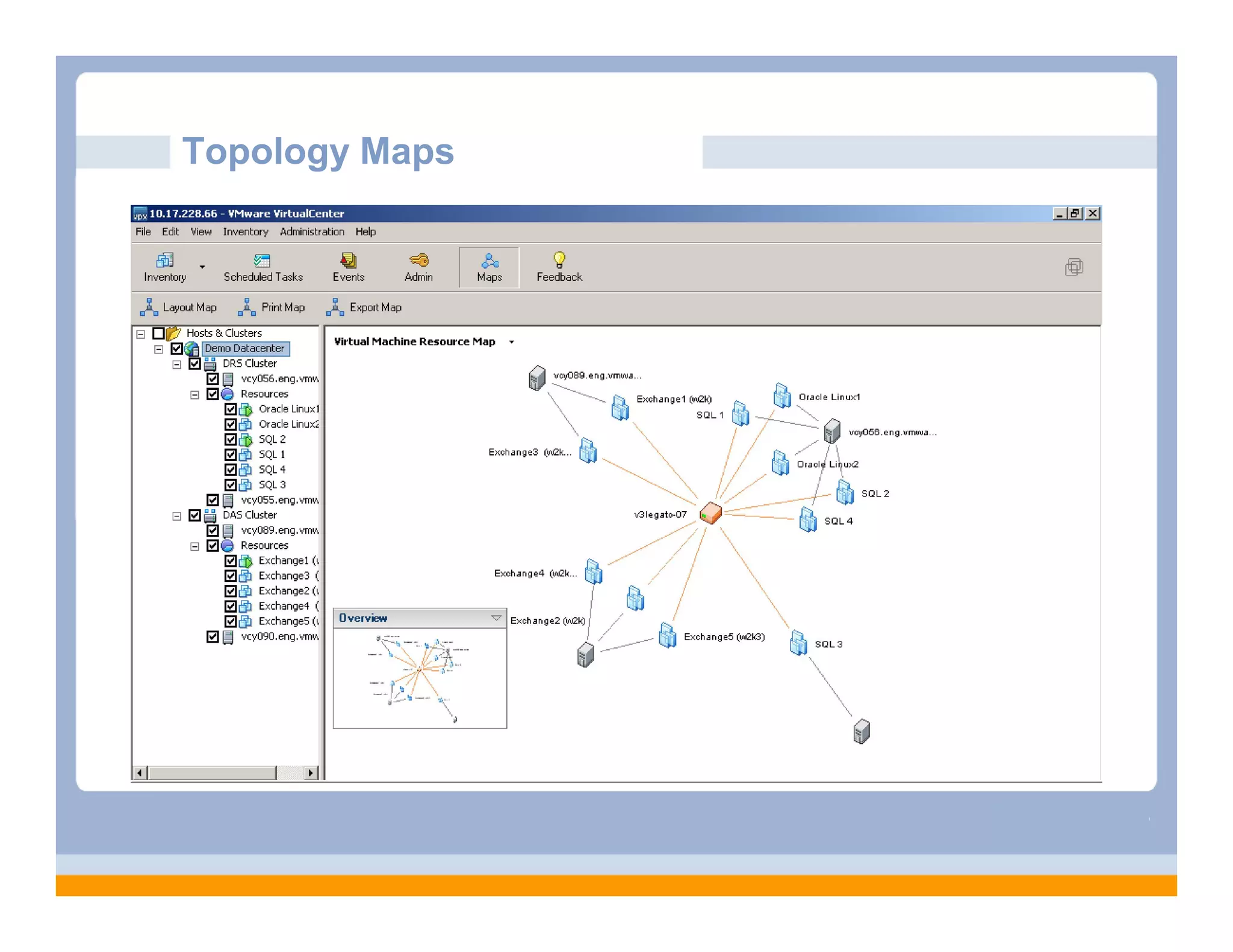
Task: Click the Overview map thumbnail
Action: (x=420, y=678)
